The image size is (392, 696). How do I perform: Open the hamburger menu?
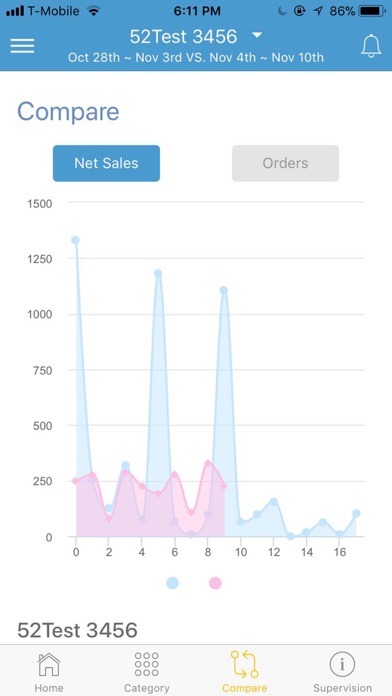click(22, 46)
